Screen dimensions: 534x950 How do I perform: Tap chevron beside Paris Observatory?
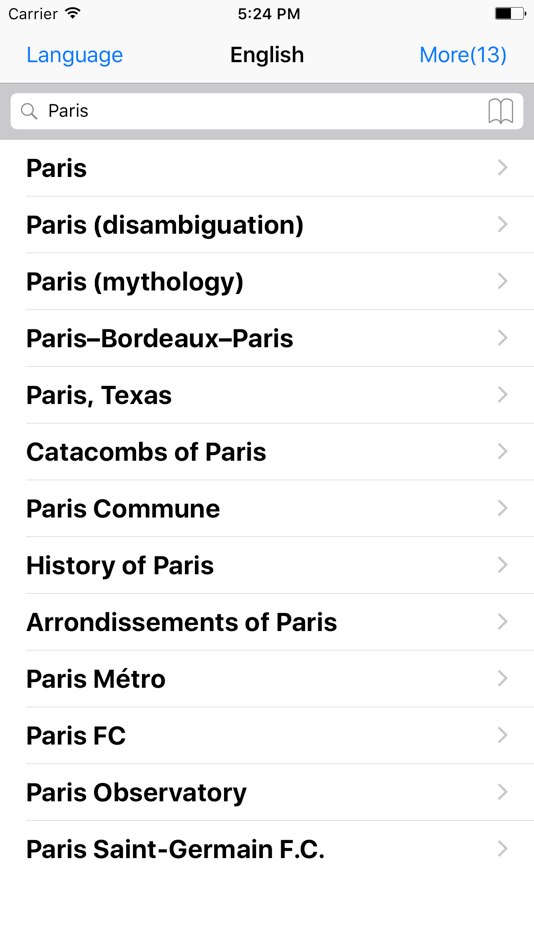coord(502,792)
